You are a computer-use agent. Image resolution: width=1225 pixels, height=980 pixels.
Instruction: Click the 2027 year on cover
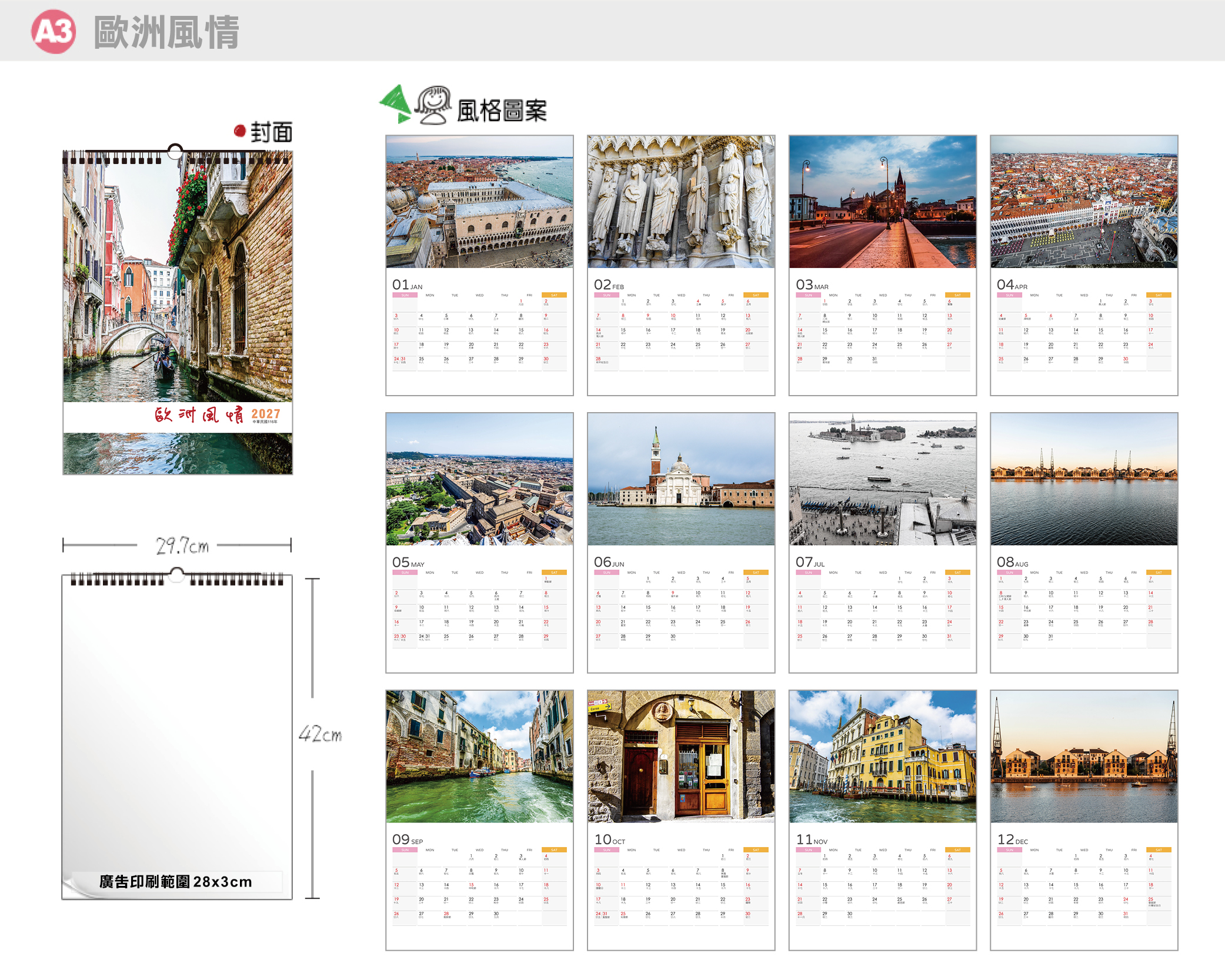(x=266, y=413)
